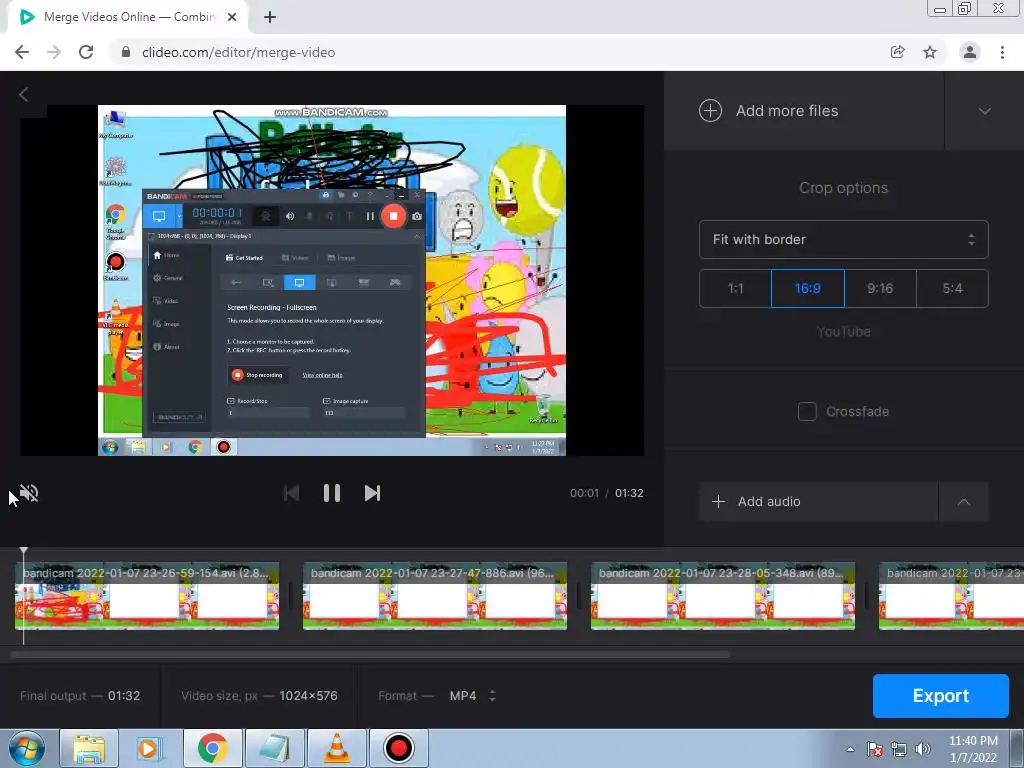
Task: Click the Action Center flag icon
Action: click(875, 749)
